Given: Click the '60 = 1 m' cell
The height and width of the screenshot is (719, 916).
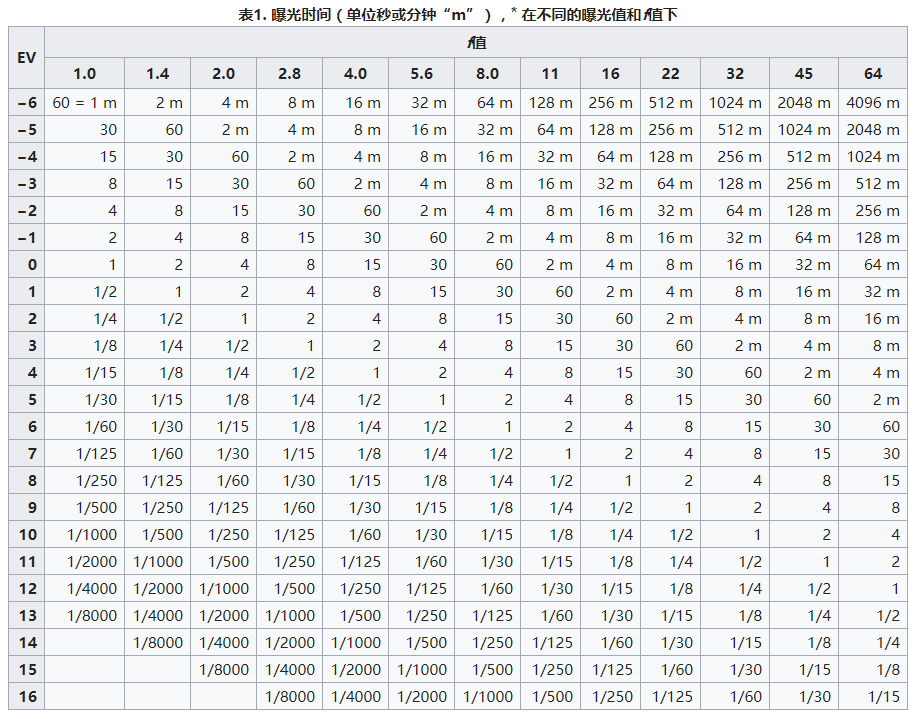Looking at the screenshot, I should coord(84,103).
